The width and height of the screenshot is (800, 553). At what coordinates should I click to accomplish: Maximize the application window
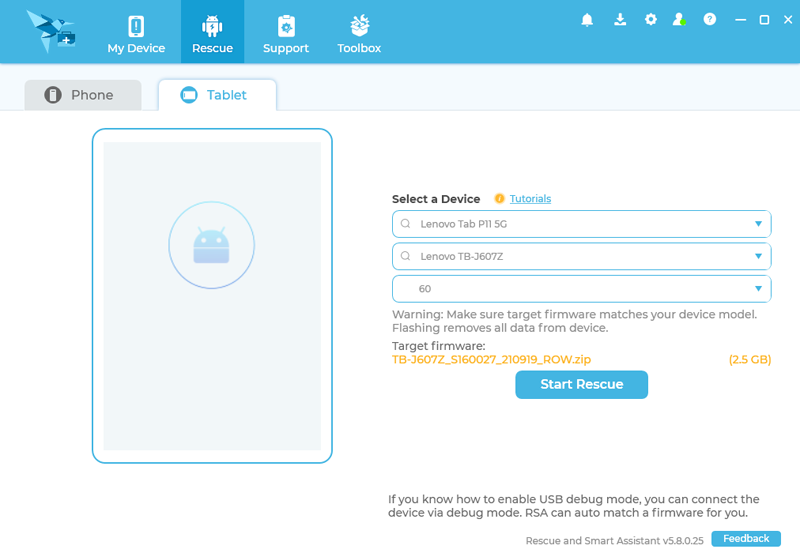click(x=764, y=20)
